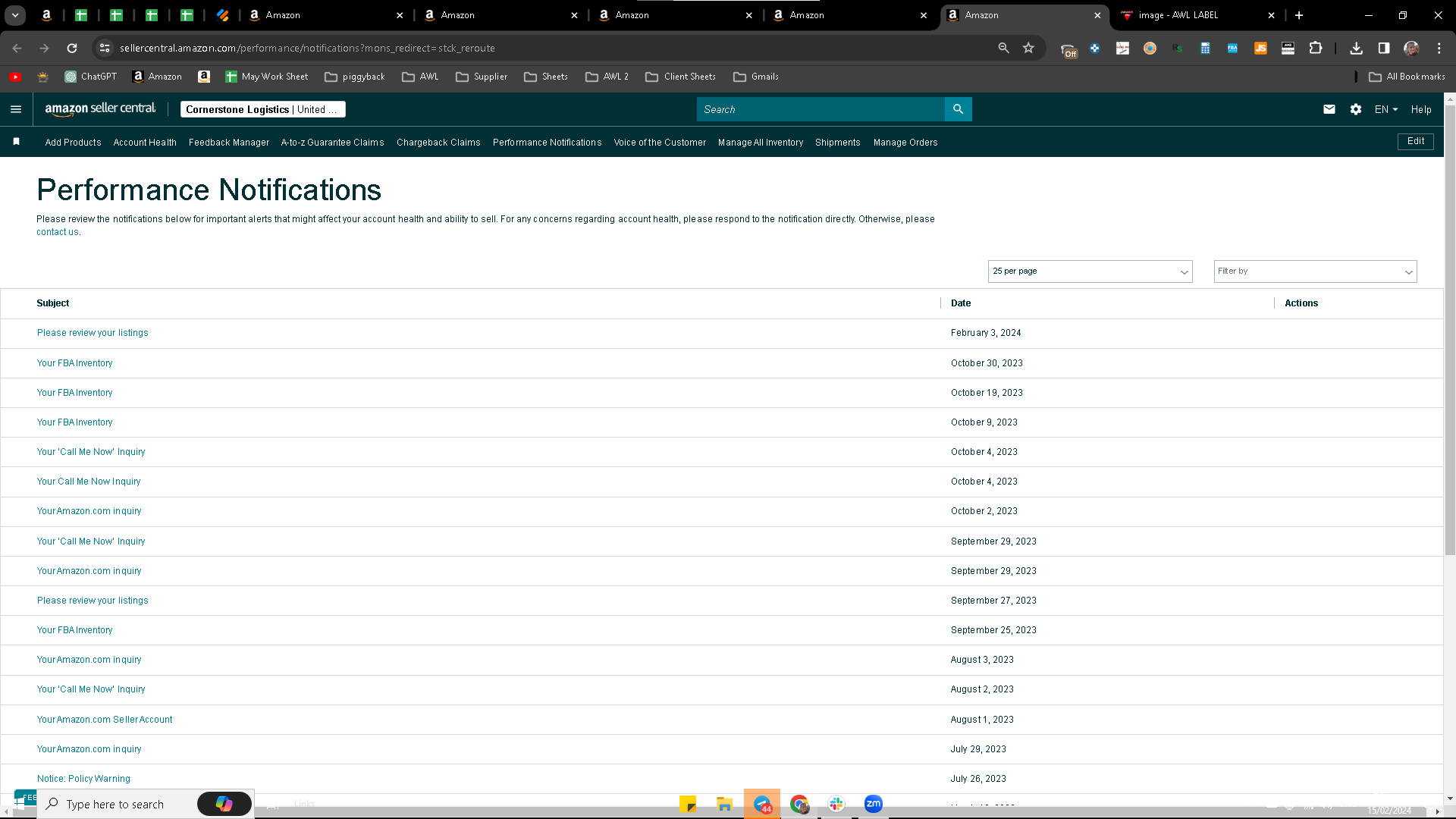The width and height of the screenshot is (1456, 819).
Task: Open Feedback Manager in nav bar
Action: pos(229,143)
